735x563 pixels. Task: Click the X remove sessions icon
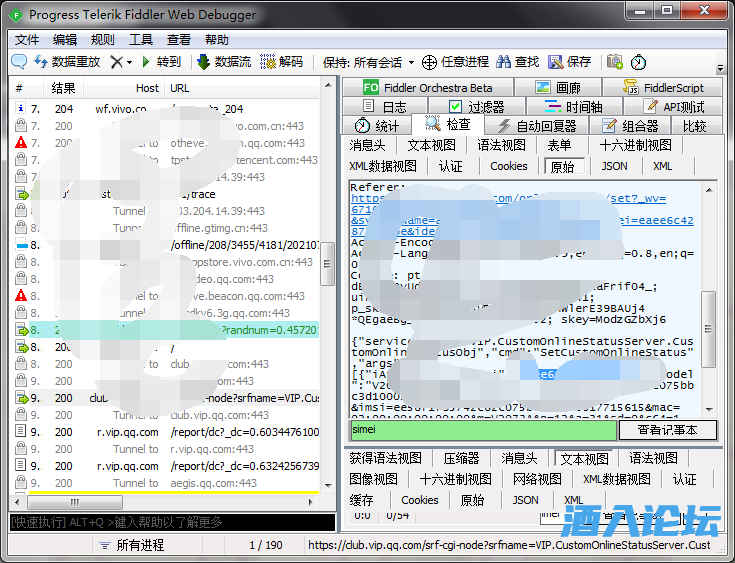click(117, 62)
